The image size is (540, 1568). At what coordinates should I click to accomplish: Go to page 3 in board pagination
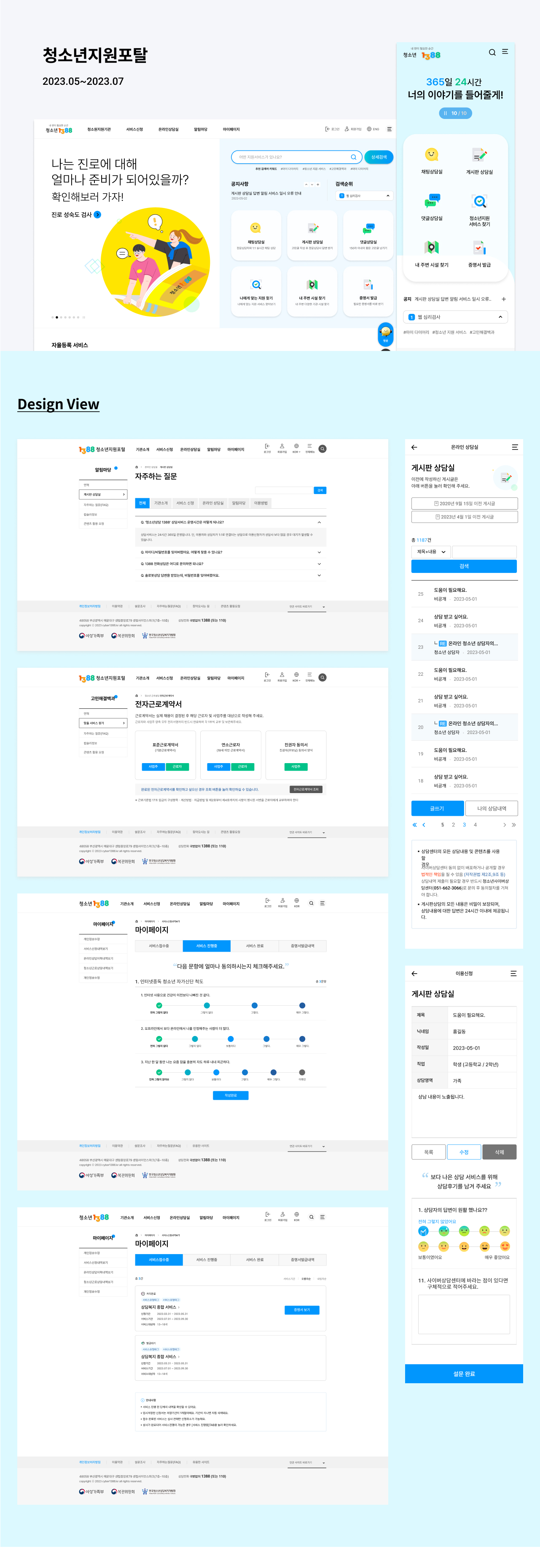(x=464, y=825)
